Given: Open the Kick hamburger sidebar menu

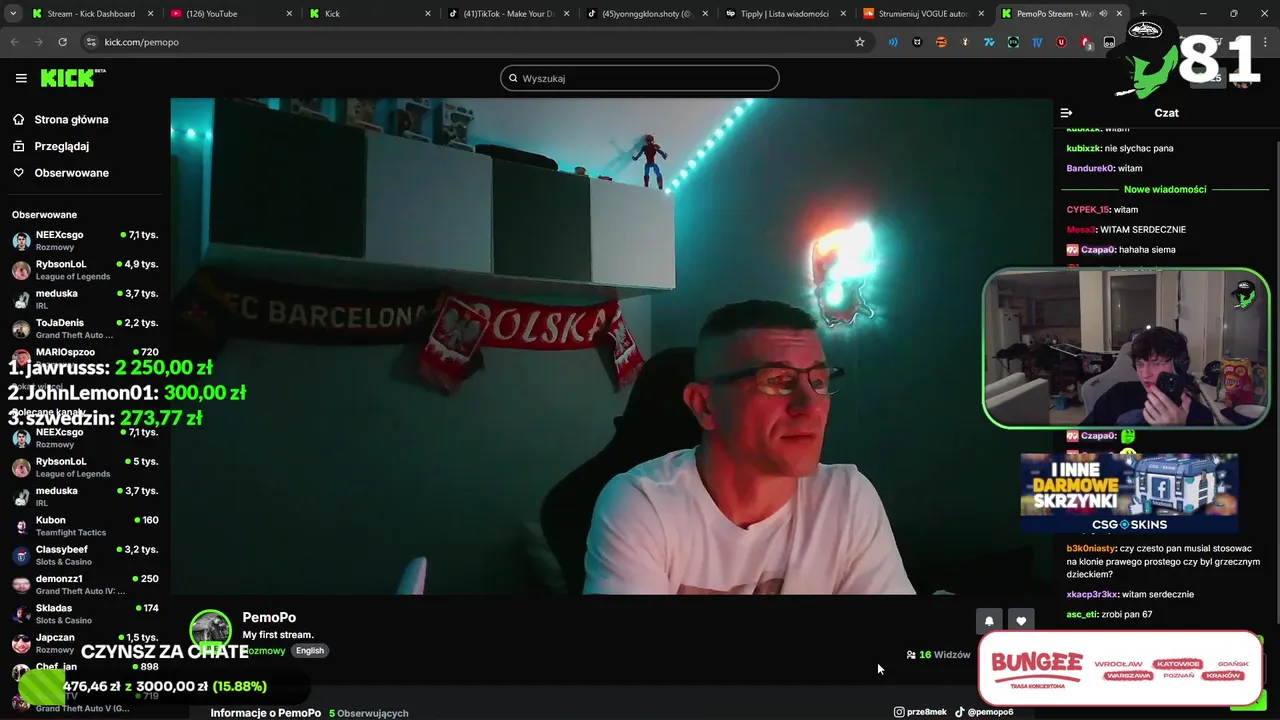Looking at the screenshot, I should (x=21, y=78).
